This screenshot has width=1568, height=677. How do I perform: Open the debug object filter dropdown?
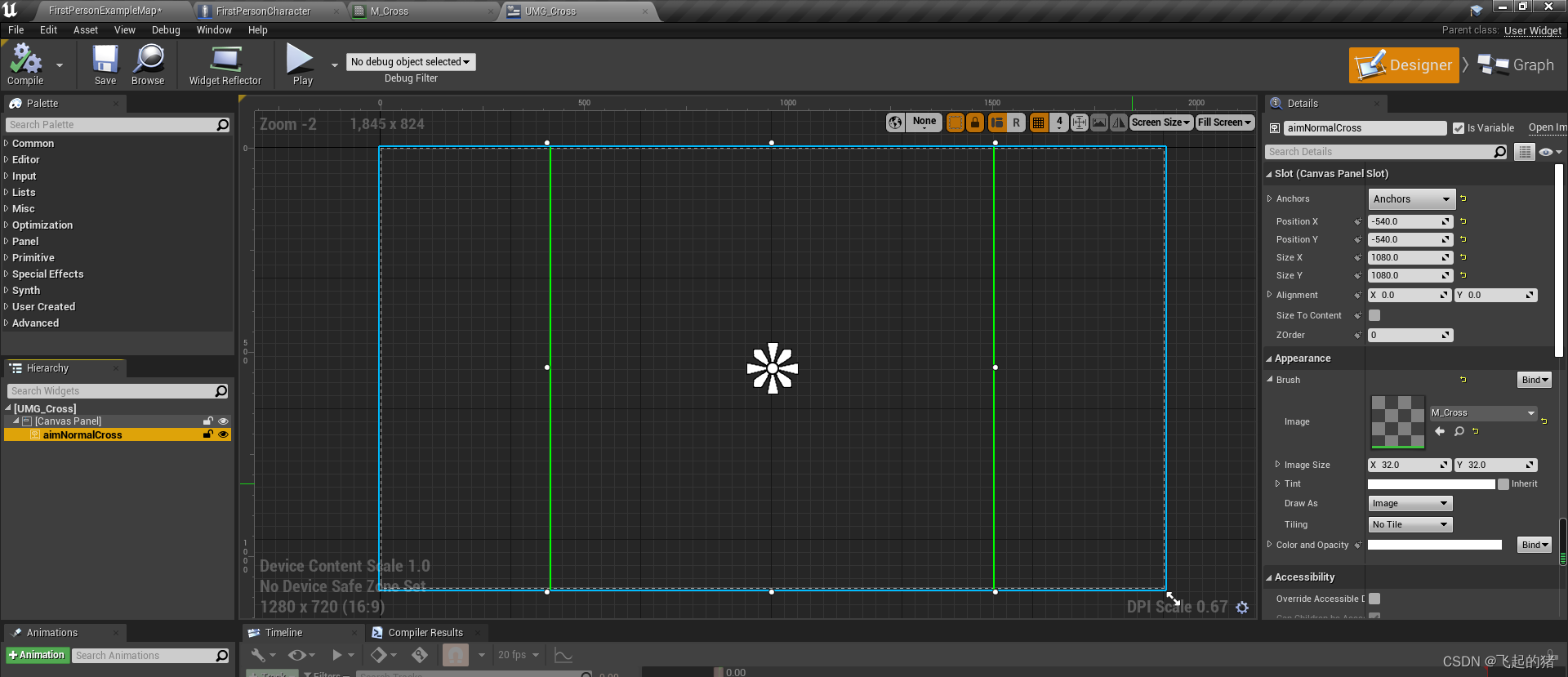point(411,62)
